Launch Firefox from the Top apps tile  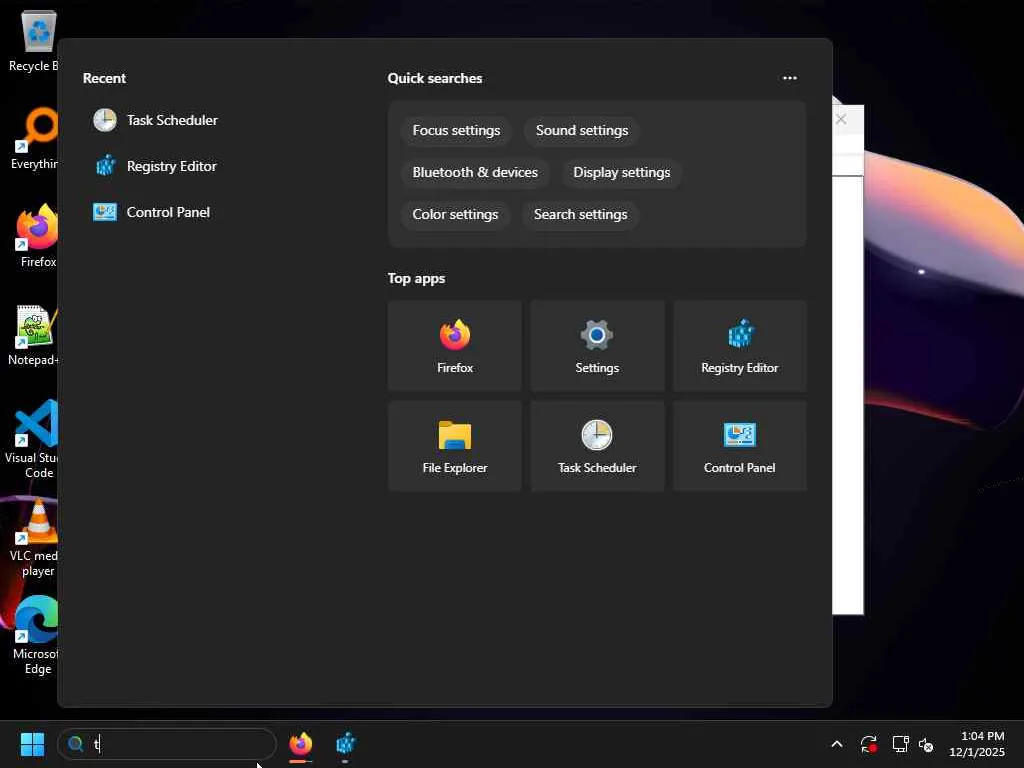click(455, 346)
